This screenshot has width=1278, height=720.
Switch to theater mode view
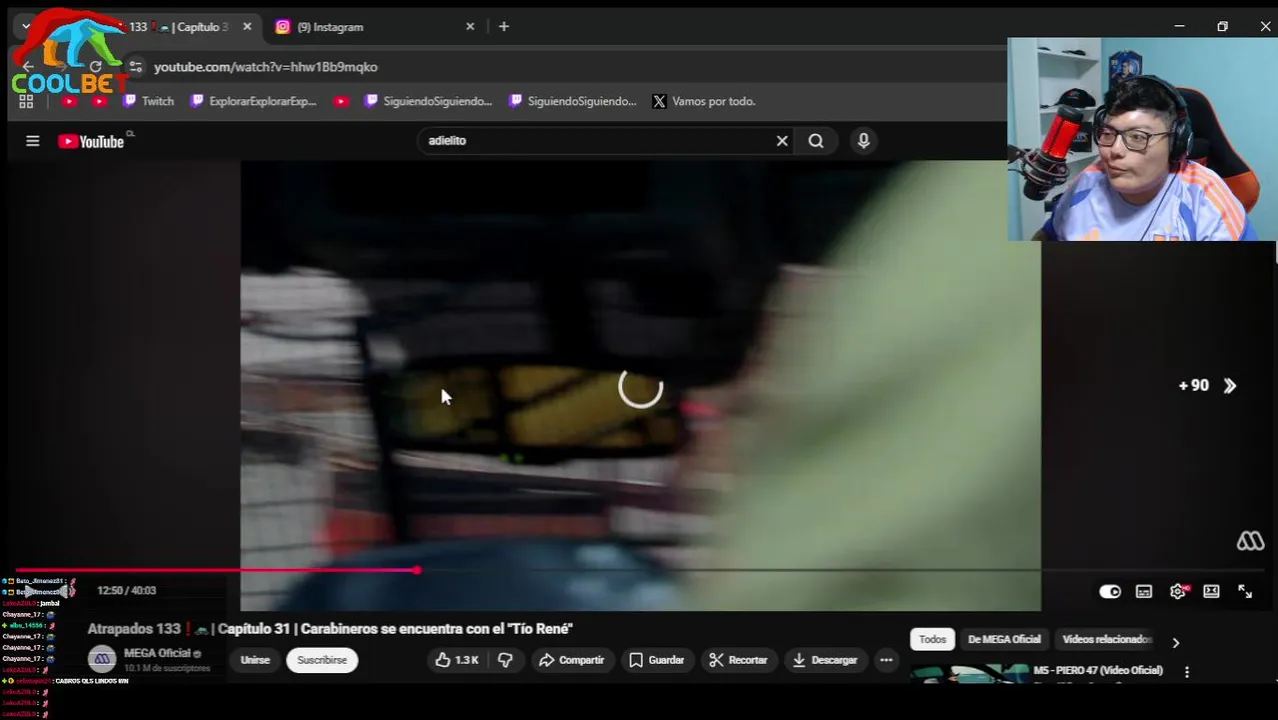point(1211,591)
